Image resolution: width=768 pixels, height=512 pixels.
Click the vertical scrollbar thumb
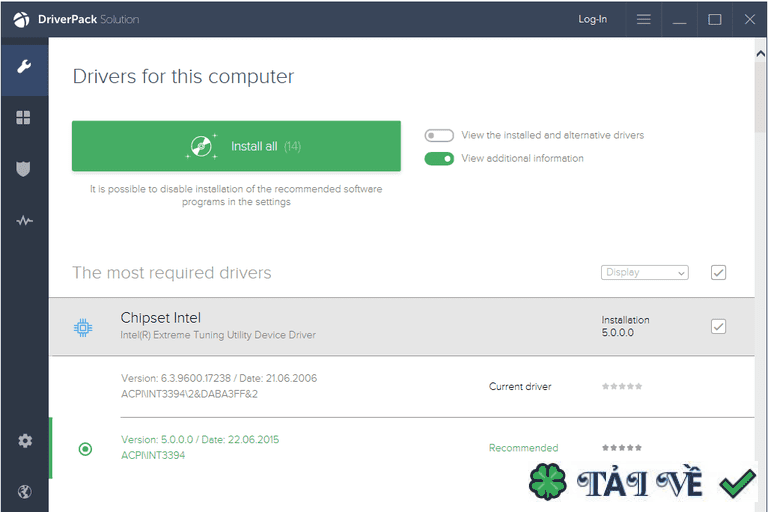tap(760, 96)
